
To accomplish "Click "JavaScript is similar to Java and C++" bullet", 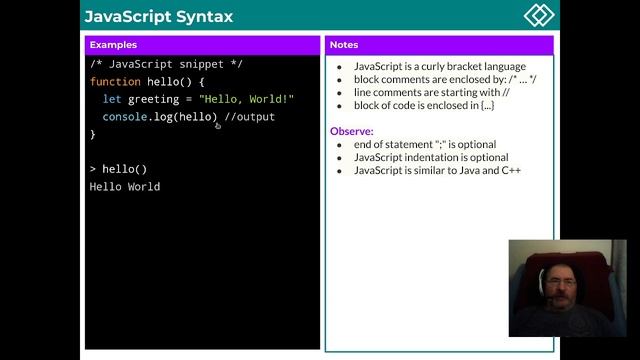I will click(x=437, y=171).
